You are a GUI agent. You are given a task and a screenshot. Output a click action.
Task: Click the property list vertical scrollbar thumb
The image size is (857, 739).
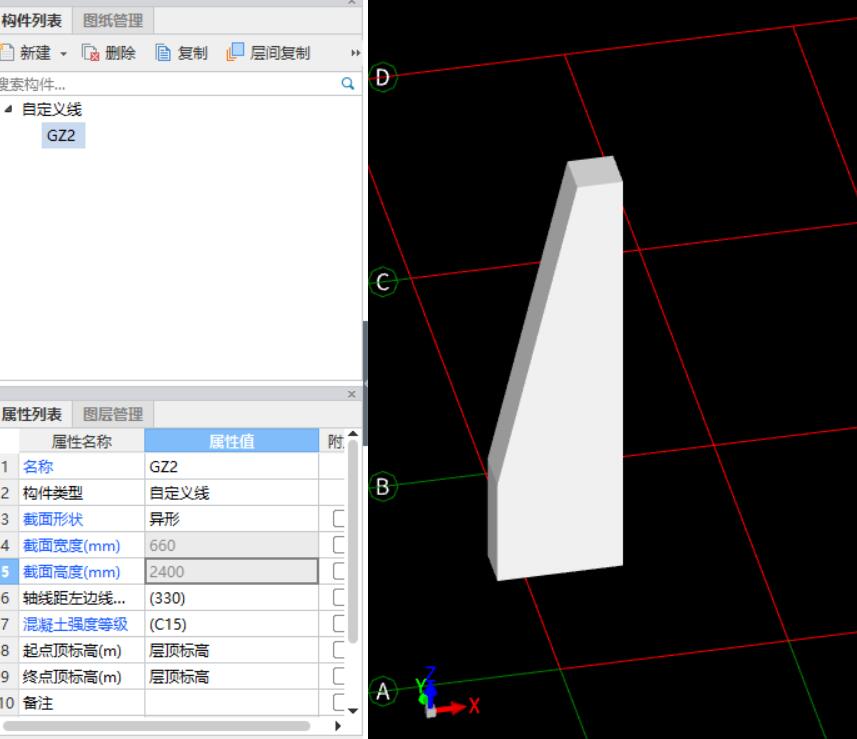(353, 541)
